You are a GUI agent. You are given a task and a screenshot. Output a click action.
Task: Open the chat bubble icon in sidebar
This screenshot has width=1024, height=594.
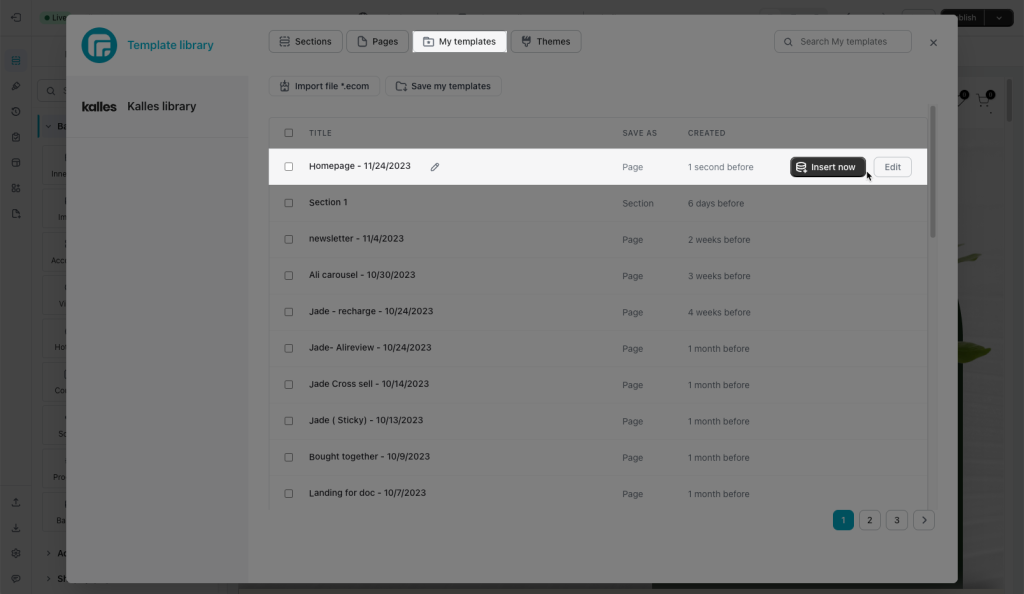pyautogui.click(x=16, y=578)
